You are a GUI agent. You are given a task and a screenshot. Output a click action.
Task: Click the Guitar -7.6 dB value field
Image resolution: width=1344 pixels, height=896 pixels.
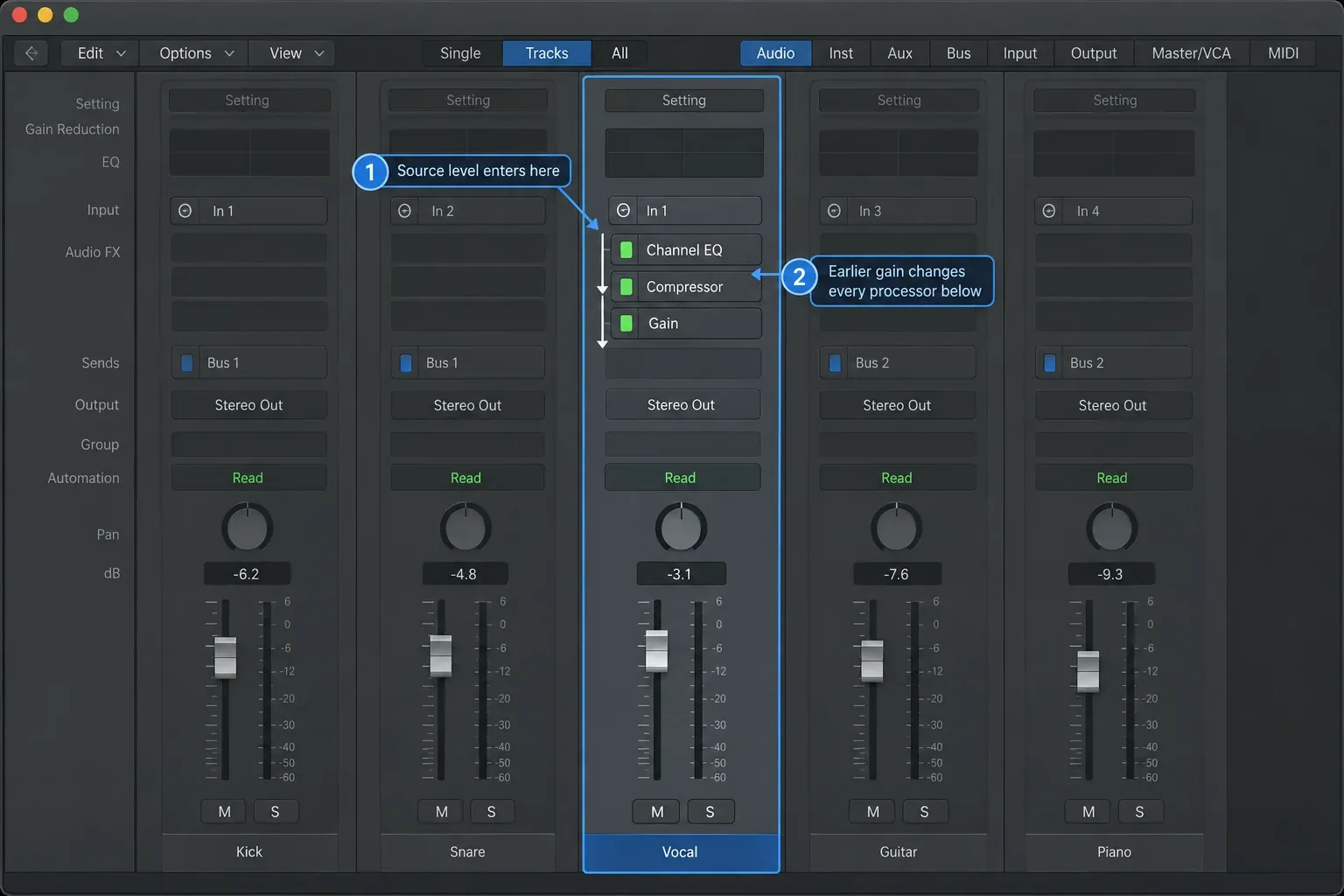click(897, 574)
